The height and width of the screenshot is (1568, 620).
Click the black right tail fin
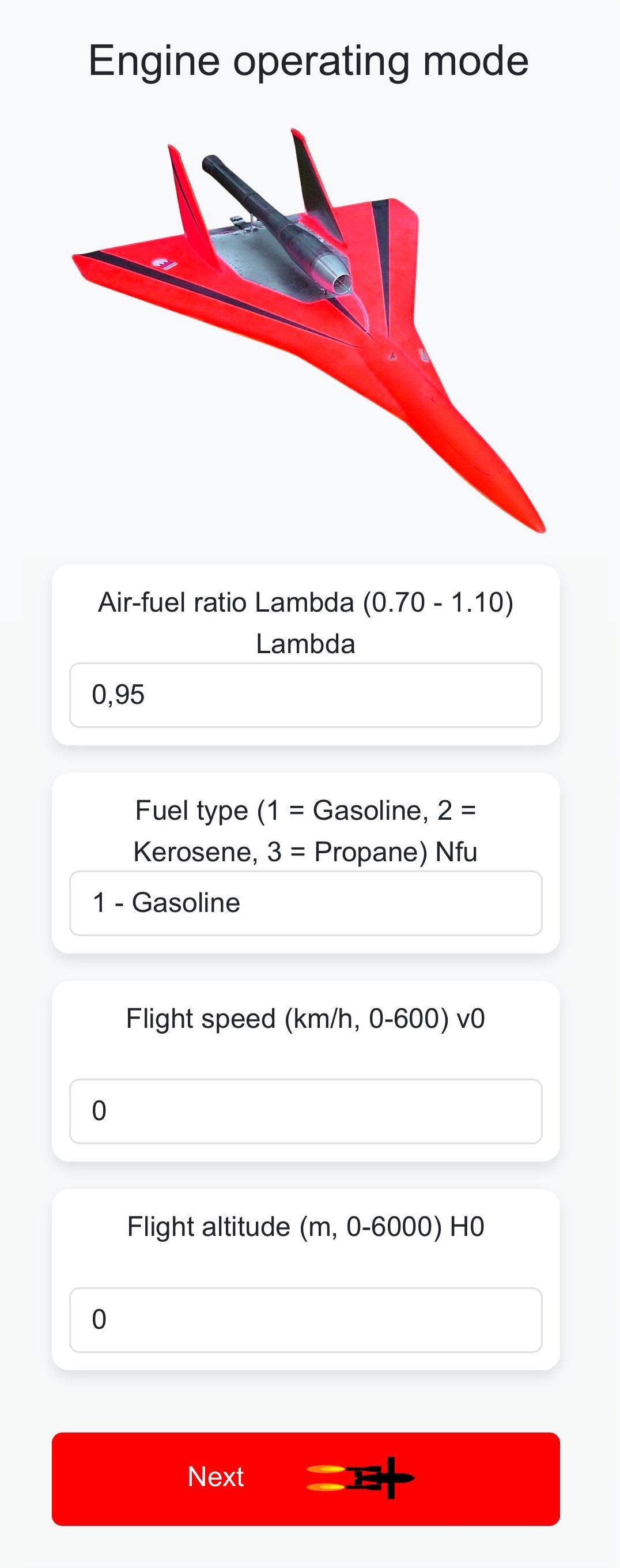(312, 176)
